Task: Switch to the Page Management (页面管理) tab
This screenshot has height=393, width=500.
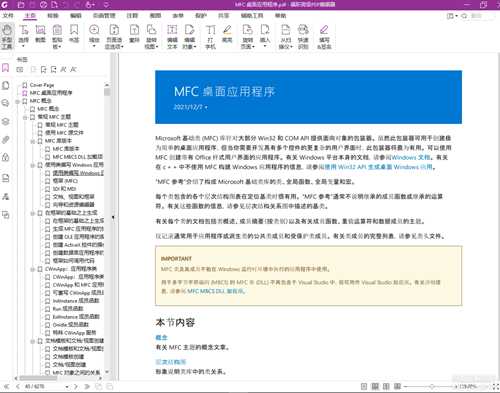Action: click(104, 15)
